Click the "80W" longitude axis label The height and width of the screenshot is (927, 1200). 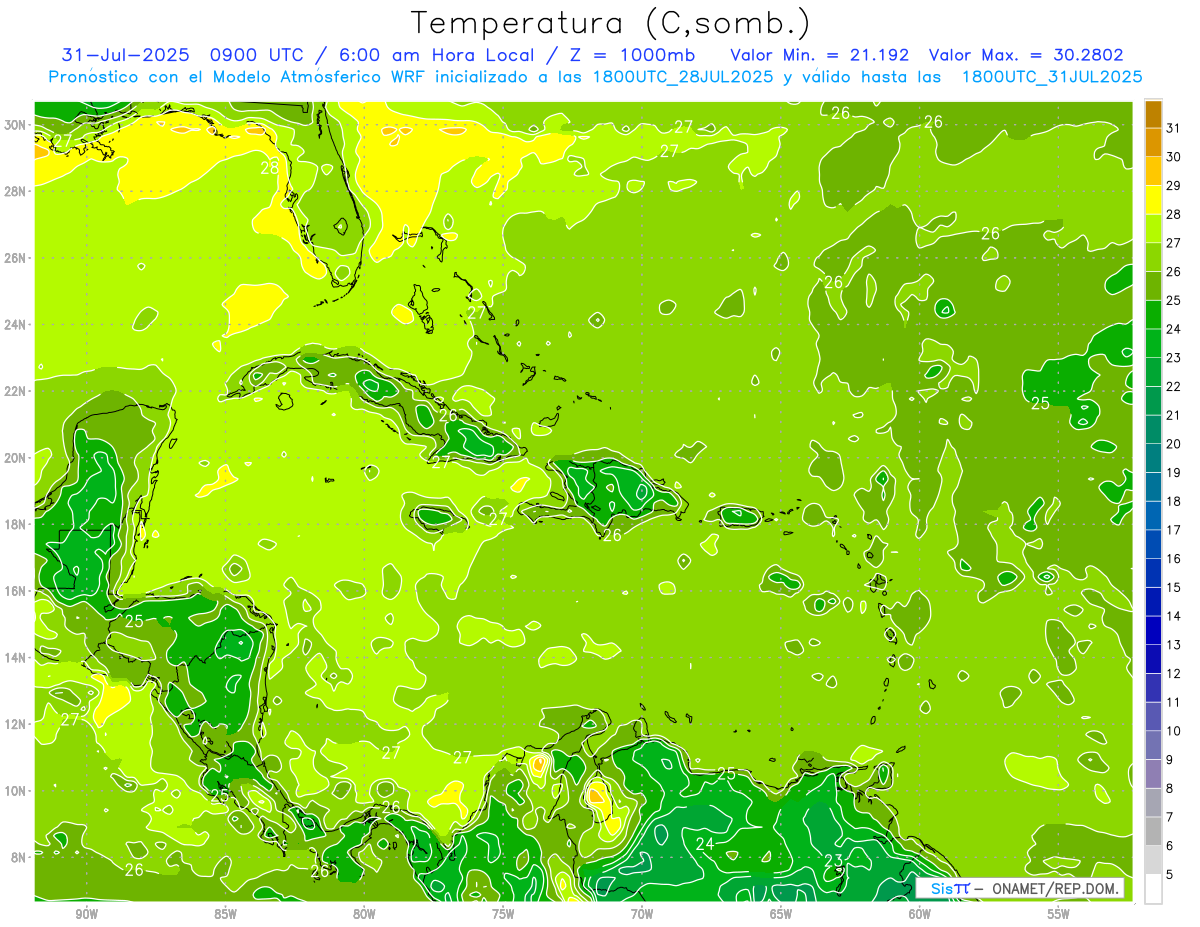[x=364, y=913]
